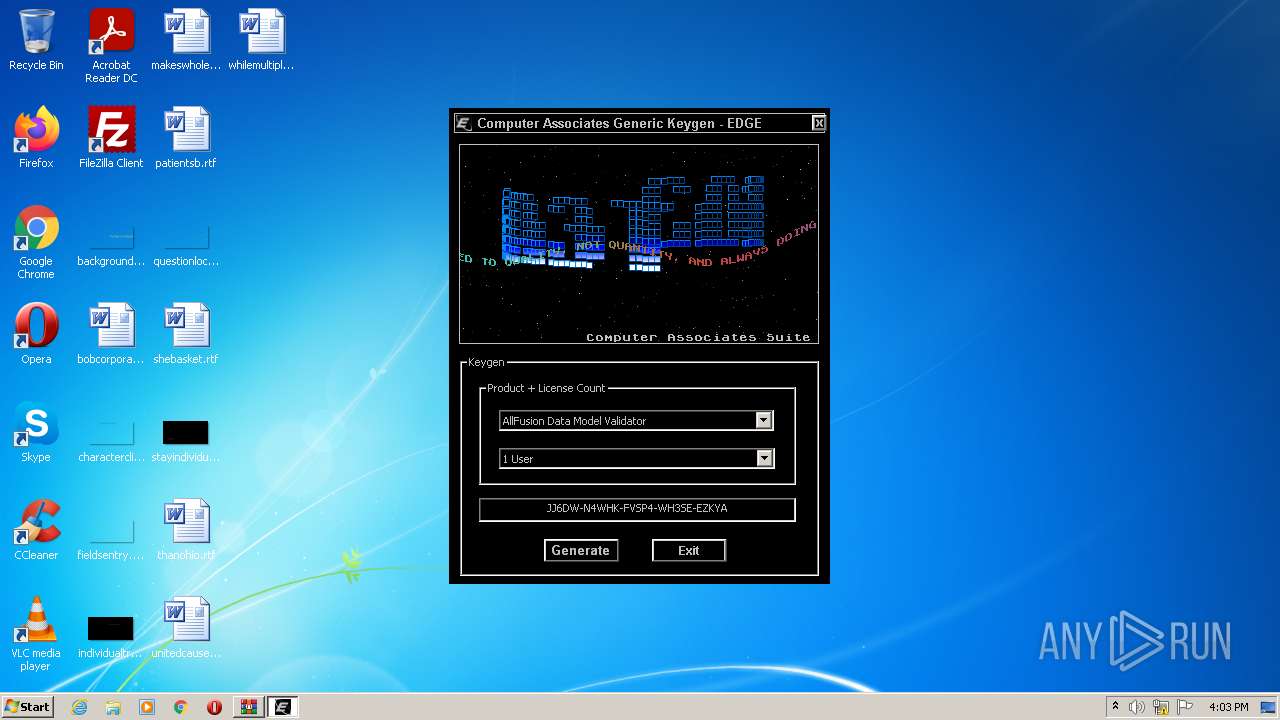Open VLC media player shortcut
The image size is (1280, 720).
36,634
